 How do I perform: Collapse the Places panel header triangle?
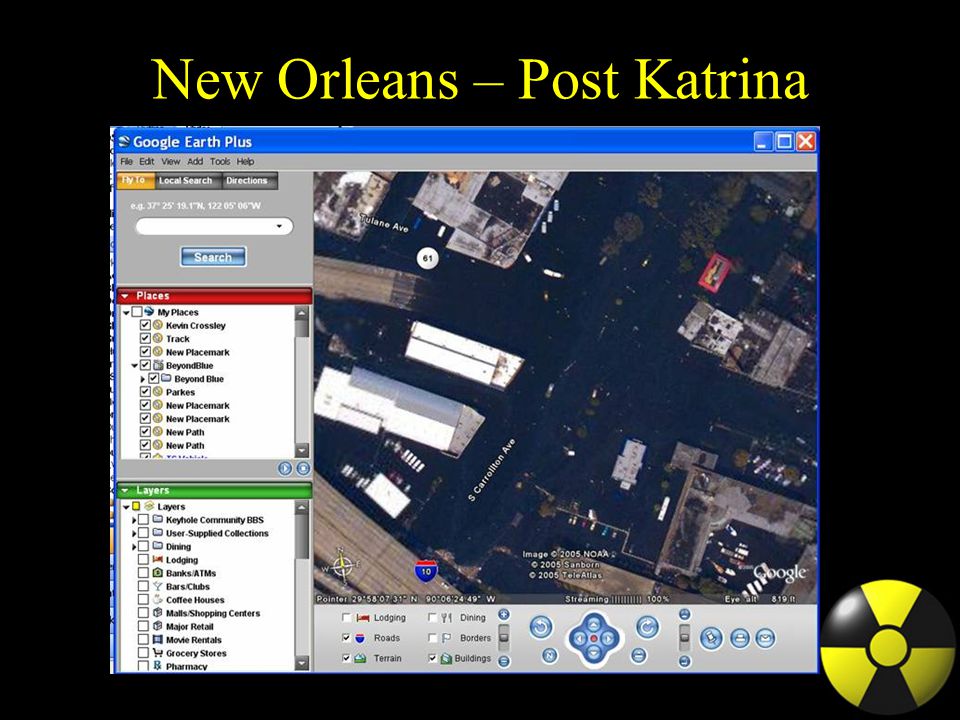click(126, 296)
